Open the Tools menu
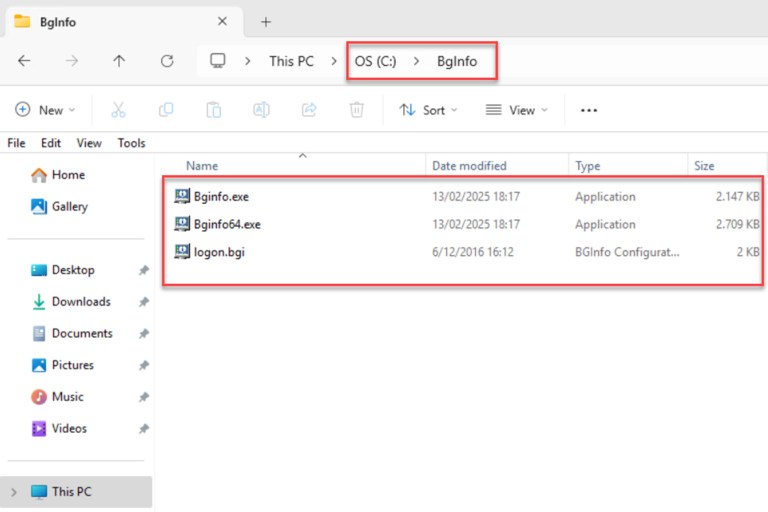Image resolution: width=768 pixels, height=512 pixels. point(131,143)
